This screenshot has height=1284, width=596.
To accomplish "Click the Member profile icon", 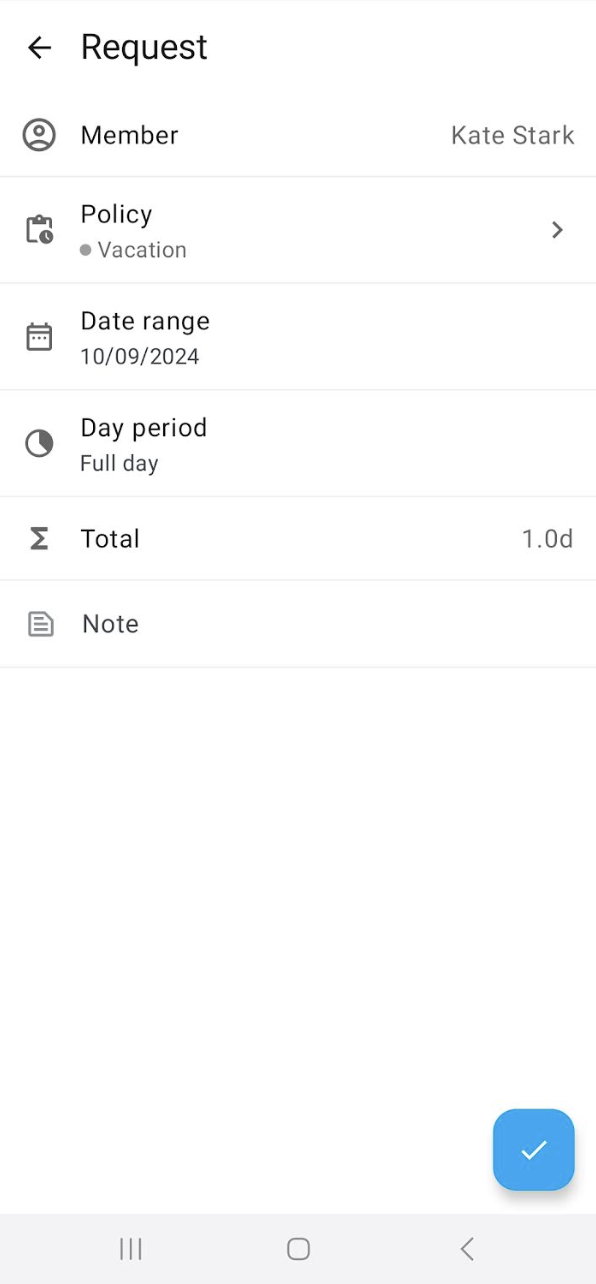I will [39, 135].
